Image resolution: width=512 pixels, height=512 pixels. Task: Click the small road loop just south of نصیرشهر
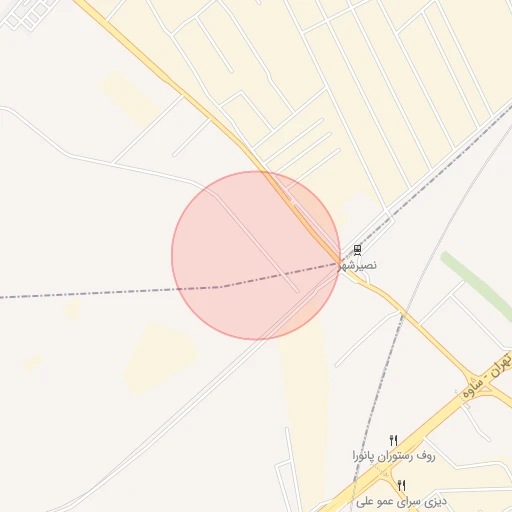364,277
